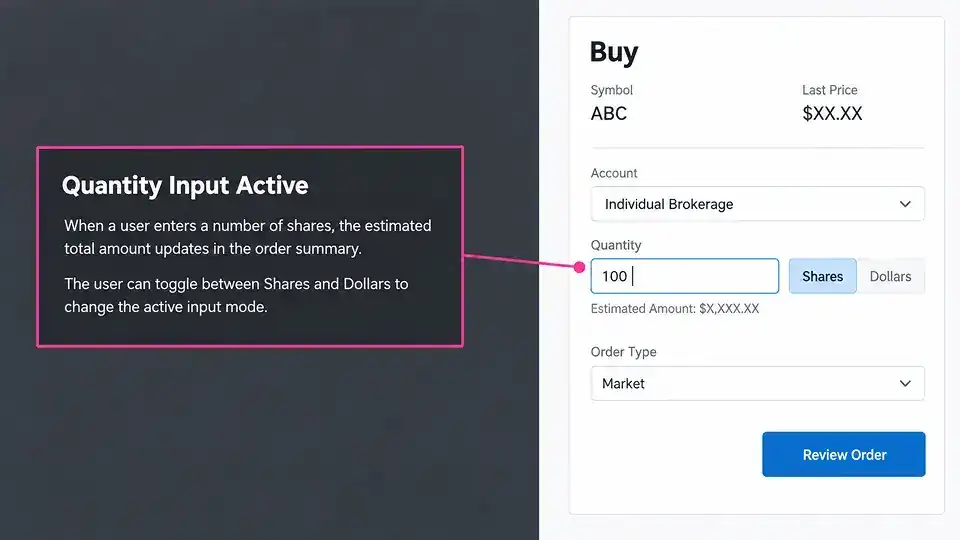
Task: Click the $XX.XX last price value
Action: click(x=832, y=113)
